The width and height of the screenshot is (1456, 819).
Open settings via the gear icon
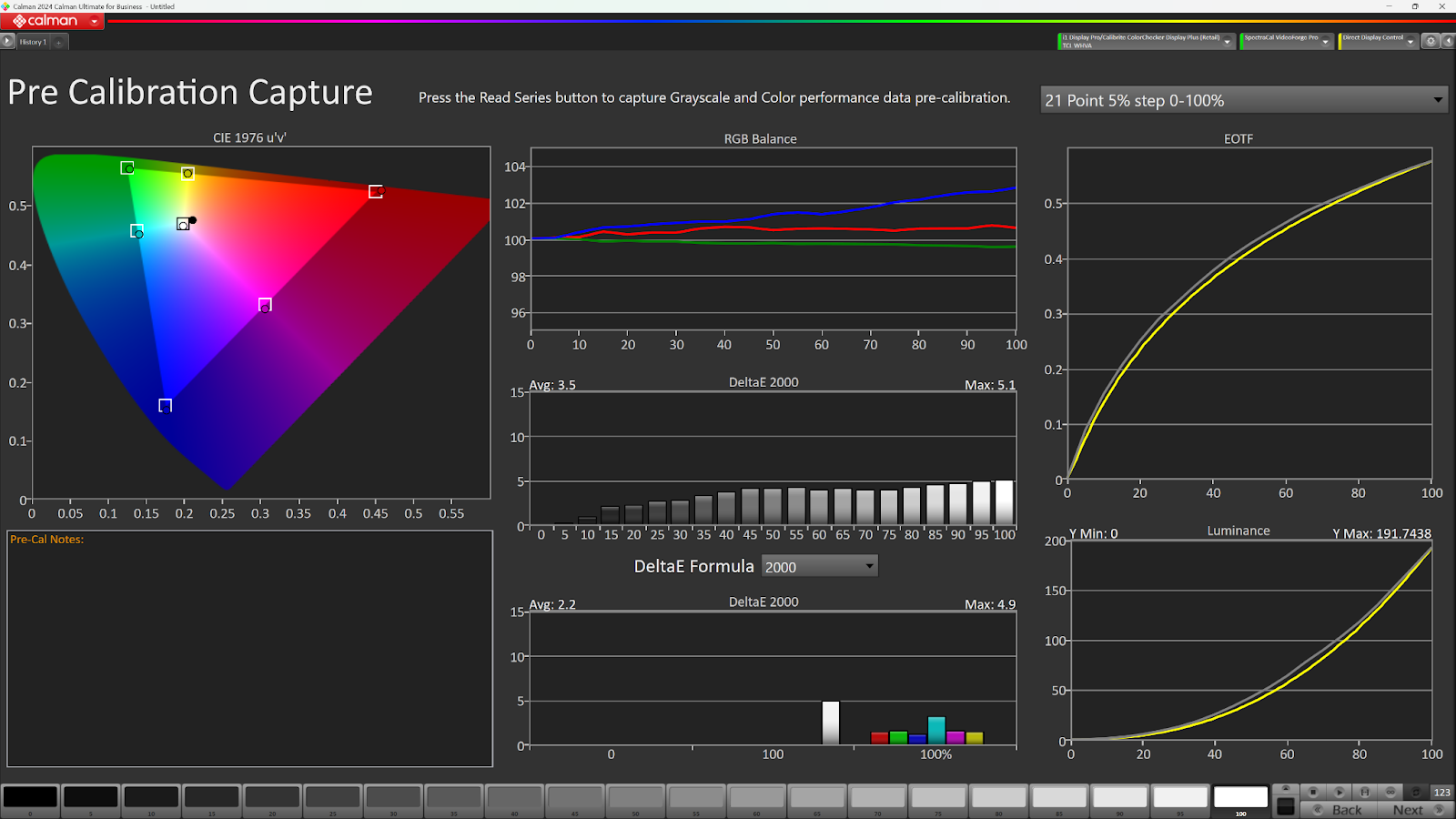pos(1431,42)
